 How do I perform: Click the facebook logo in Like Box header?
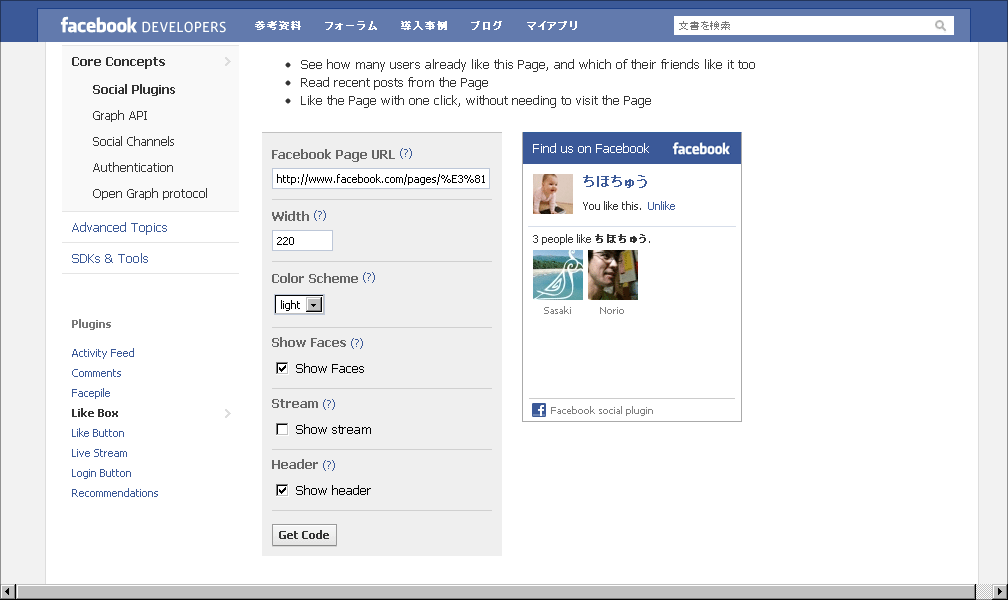pos(701,149)
